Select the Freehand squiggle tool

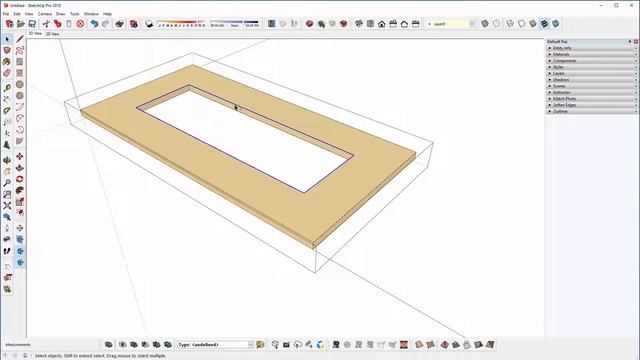20,51
